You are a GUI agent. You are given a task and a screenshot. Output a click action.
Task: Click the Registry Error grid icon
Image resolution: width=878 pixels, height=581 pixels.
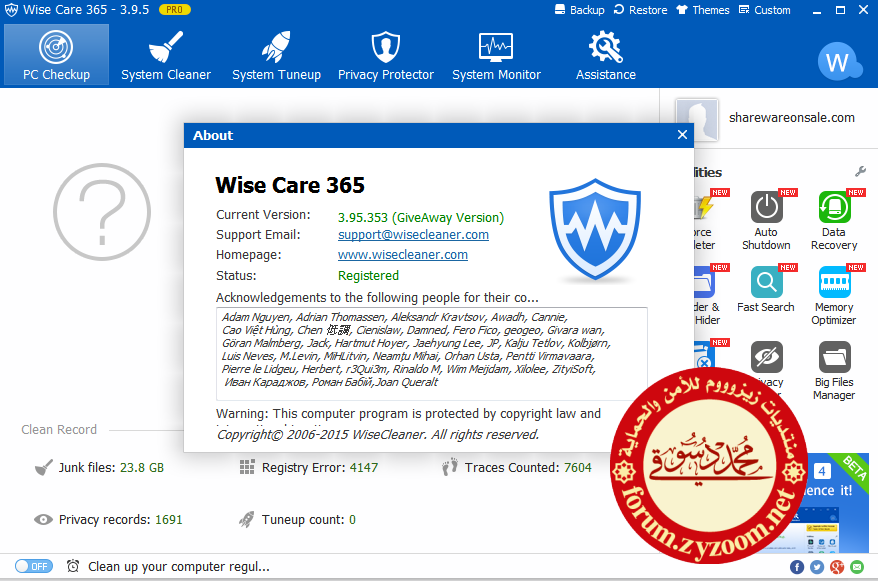click(x=247, y=467)
